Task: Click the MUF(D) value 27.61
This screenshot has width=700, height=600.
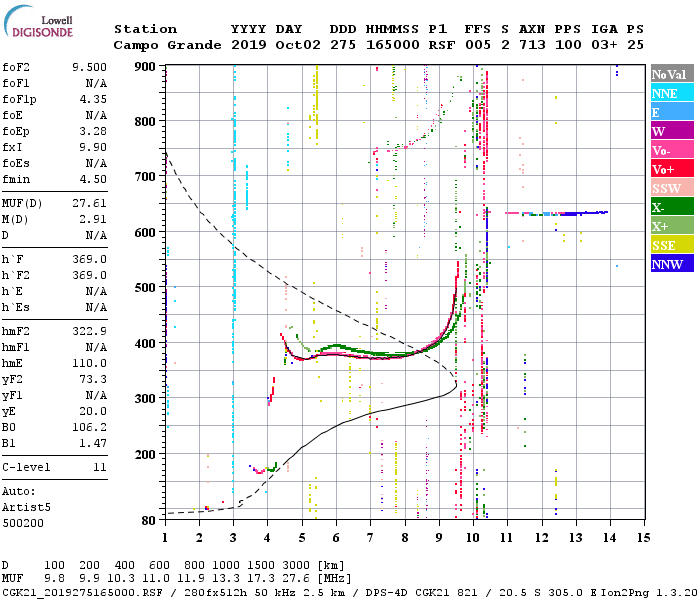Action: [x=89, y=203]
